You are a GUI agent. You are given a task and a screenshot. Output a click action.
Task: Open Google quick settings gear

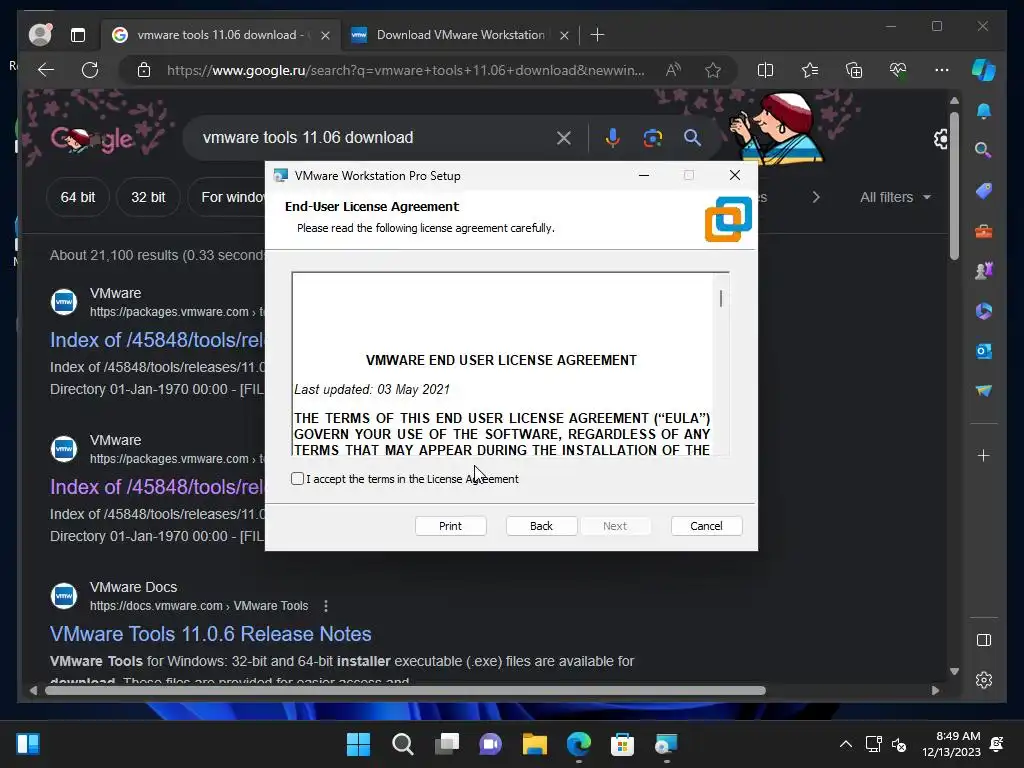click(941, 138)
